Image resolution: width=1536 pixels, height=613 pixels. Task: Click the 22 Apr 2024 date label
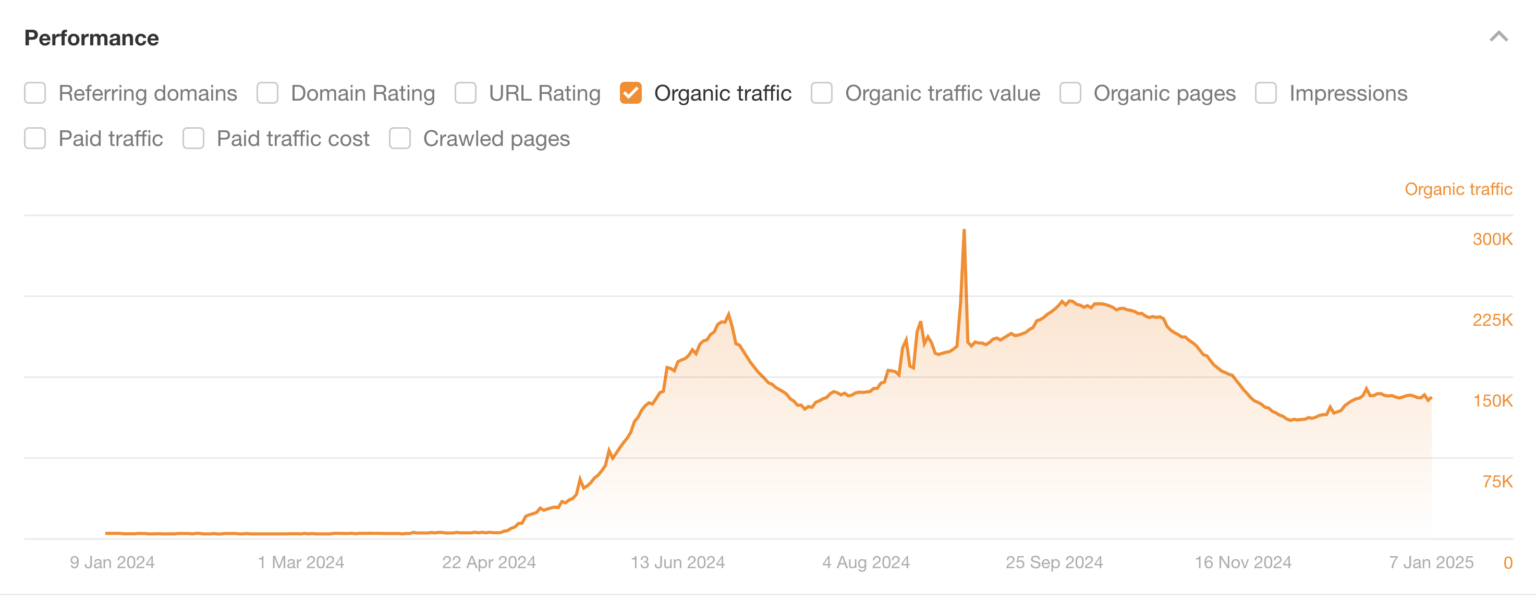[x=489, y=563]
